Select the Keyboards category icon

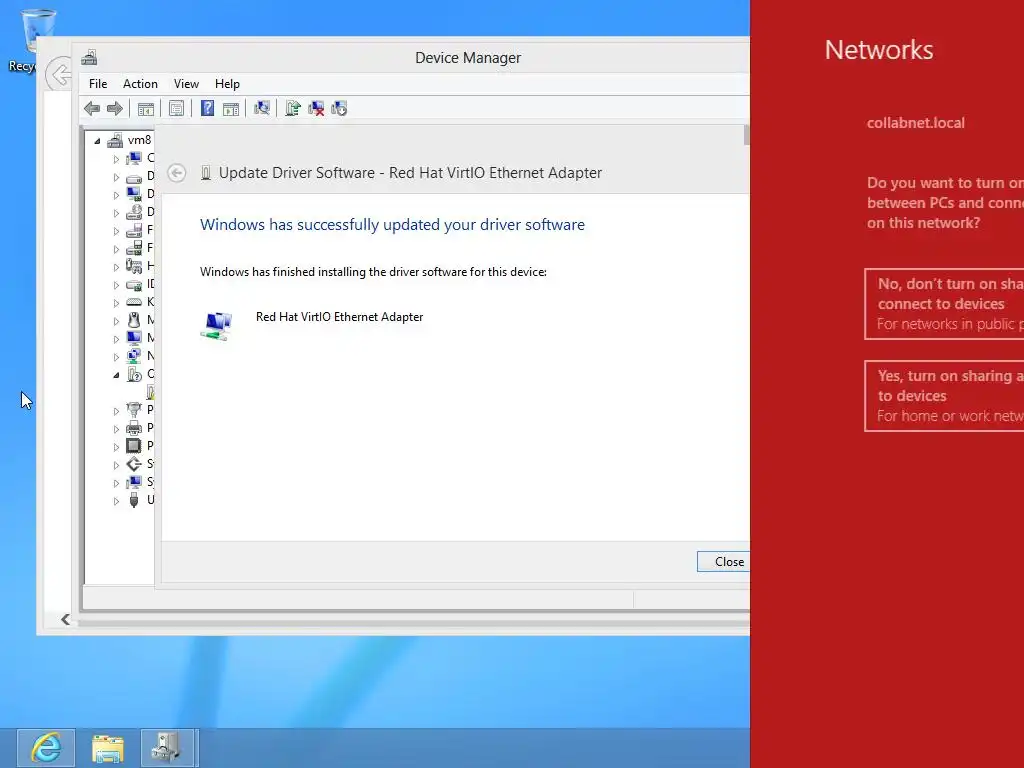click(134, 302)
